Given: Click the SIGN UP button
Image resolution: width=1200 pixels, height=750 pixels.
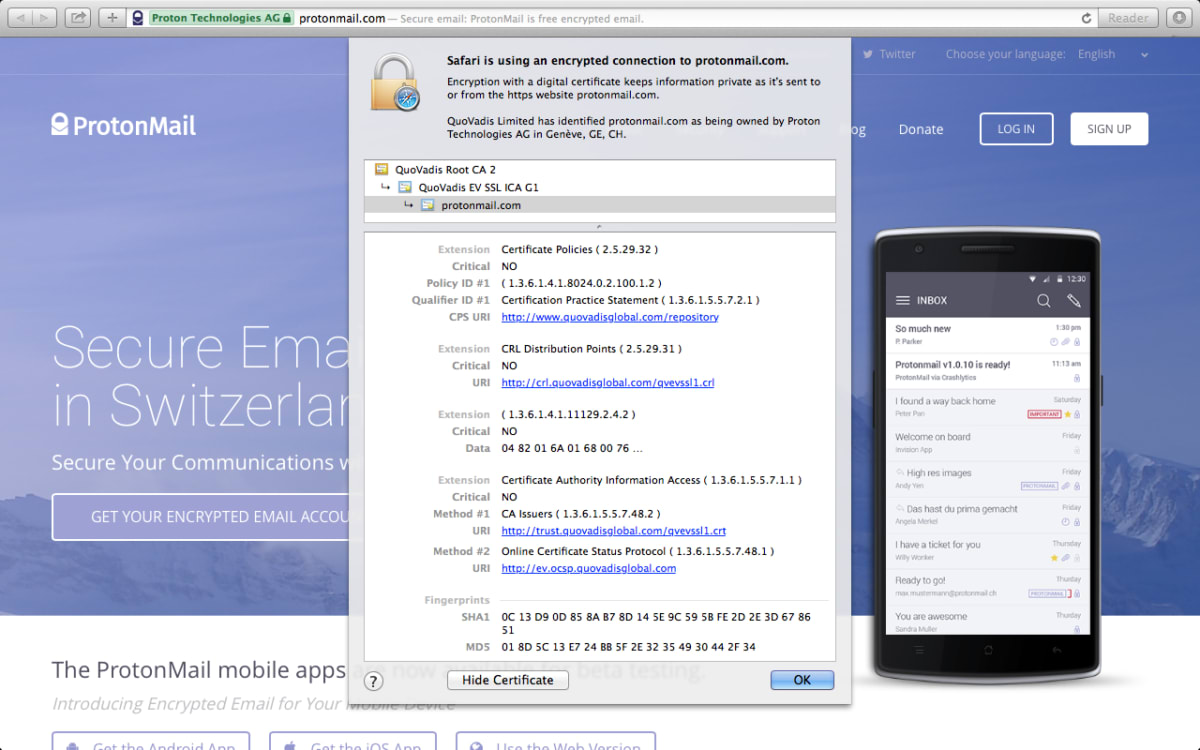Looking at the screenshot, I should pos(1109,129).
